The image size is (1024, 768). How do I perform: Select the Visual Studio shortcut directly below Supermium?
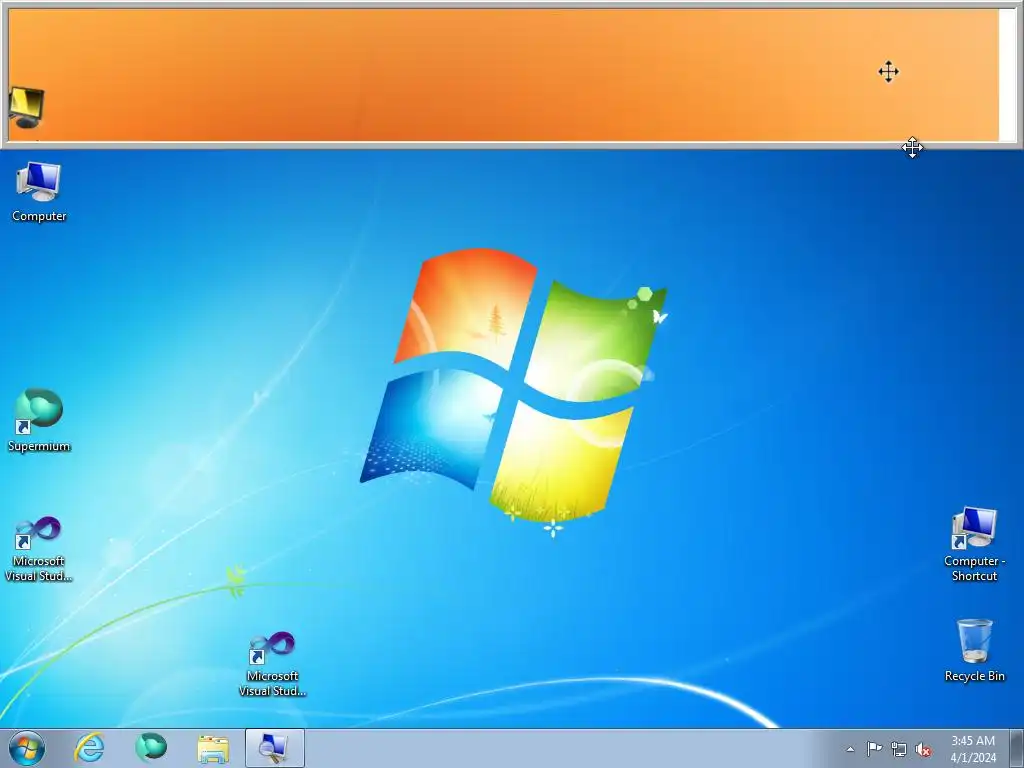[39, 549]
